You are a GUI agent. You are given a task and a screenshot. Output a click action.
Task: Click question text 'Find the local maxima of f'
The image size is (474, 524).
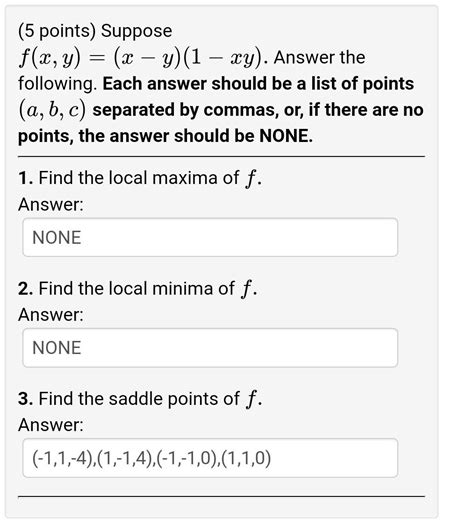(150, 178)
